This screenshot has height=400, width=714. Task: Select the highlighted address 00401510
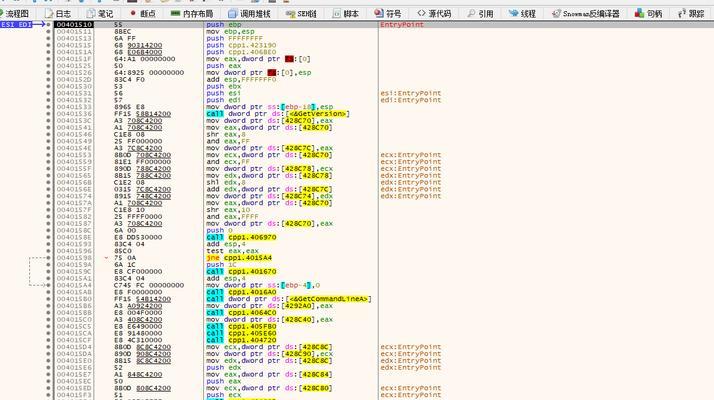click(x=74, y=24)
